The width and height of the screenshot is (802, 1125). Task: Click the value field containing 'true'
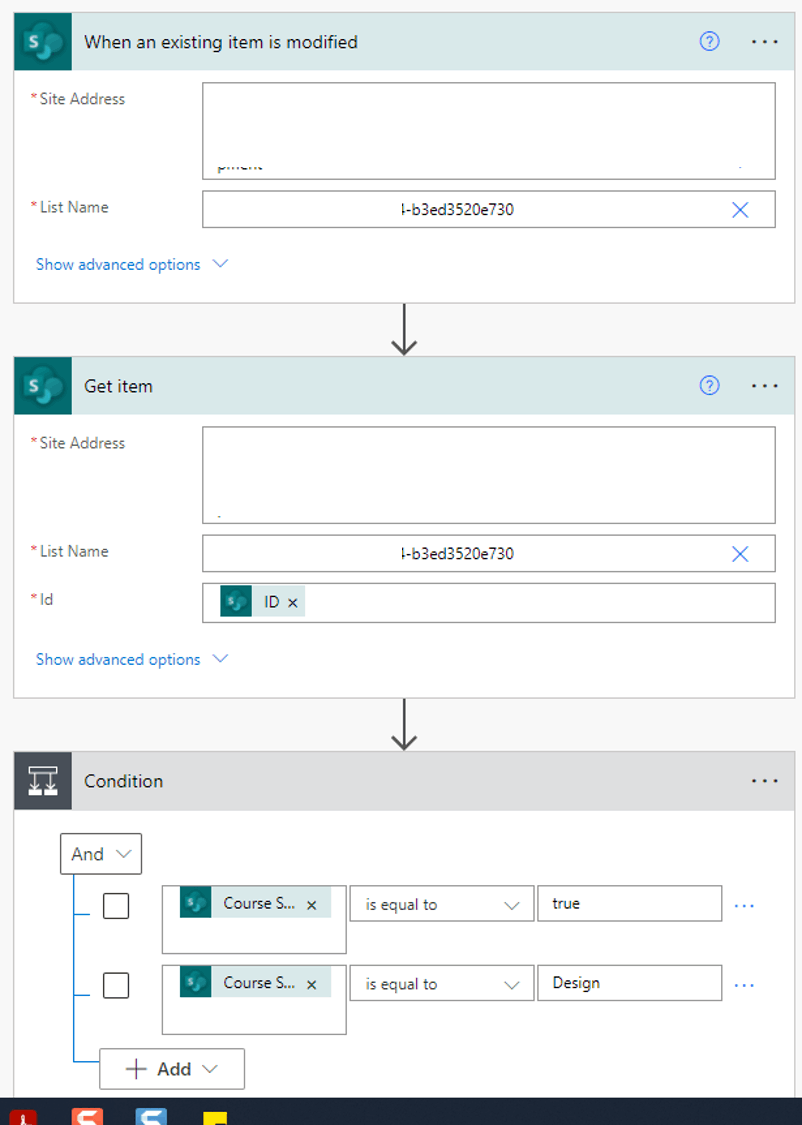pyautogui.click(x=630, y=903)
